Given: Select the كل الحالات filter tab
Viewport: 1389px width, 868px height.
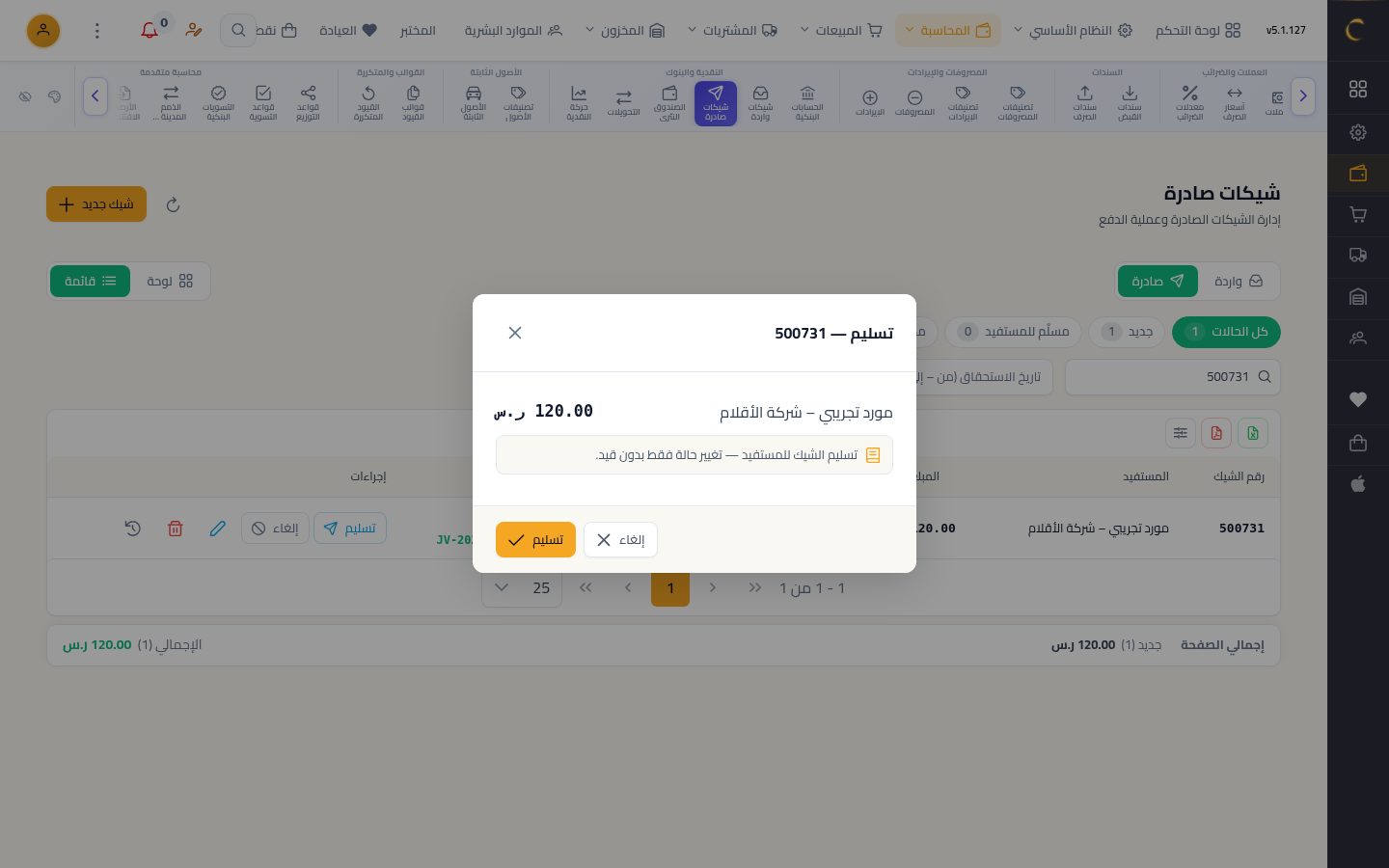Looking at the screenshot, I should coord(1226,332).
